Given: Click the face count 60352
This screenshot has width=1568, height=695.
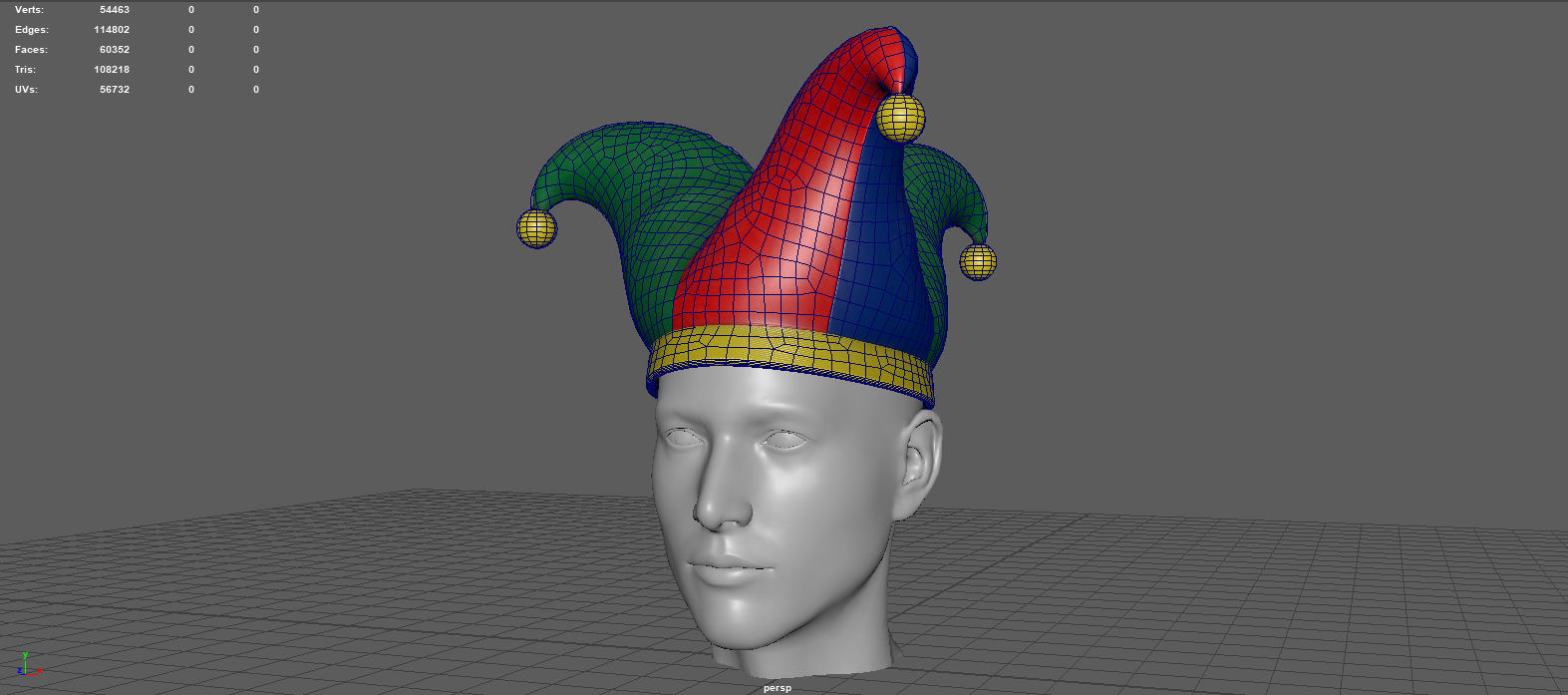Looking at the screenshot, I should point(115,49).
